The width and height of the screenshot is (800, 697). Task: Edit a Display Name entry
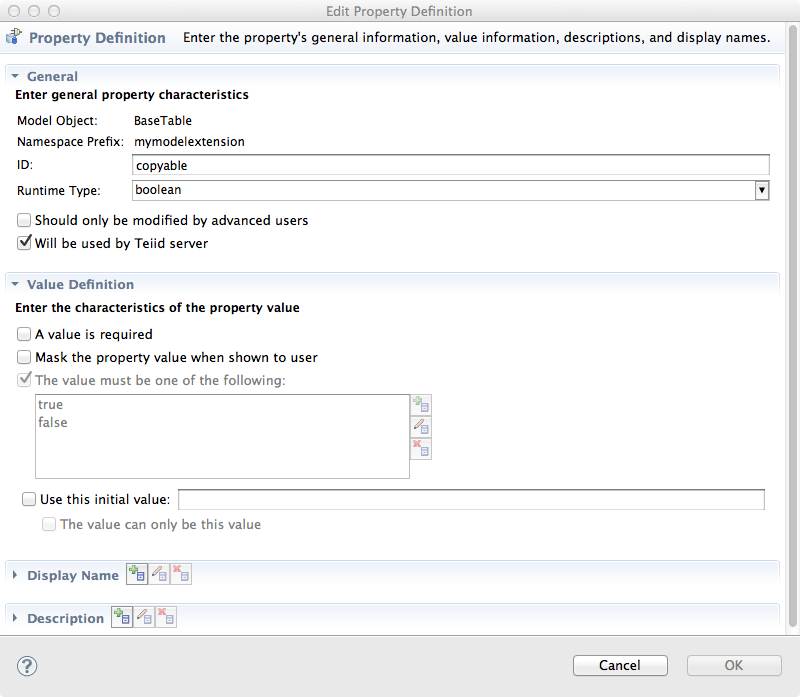[x=160, y=573]
